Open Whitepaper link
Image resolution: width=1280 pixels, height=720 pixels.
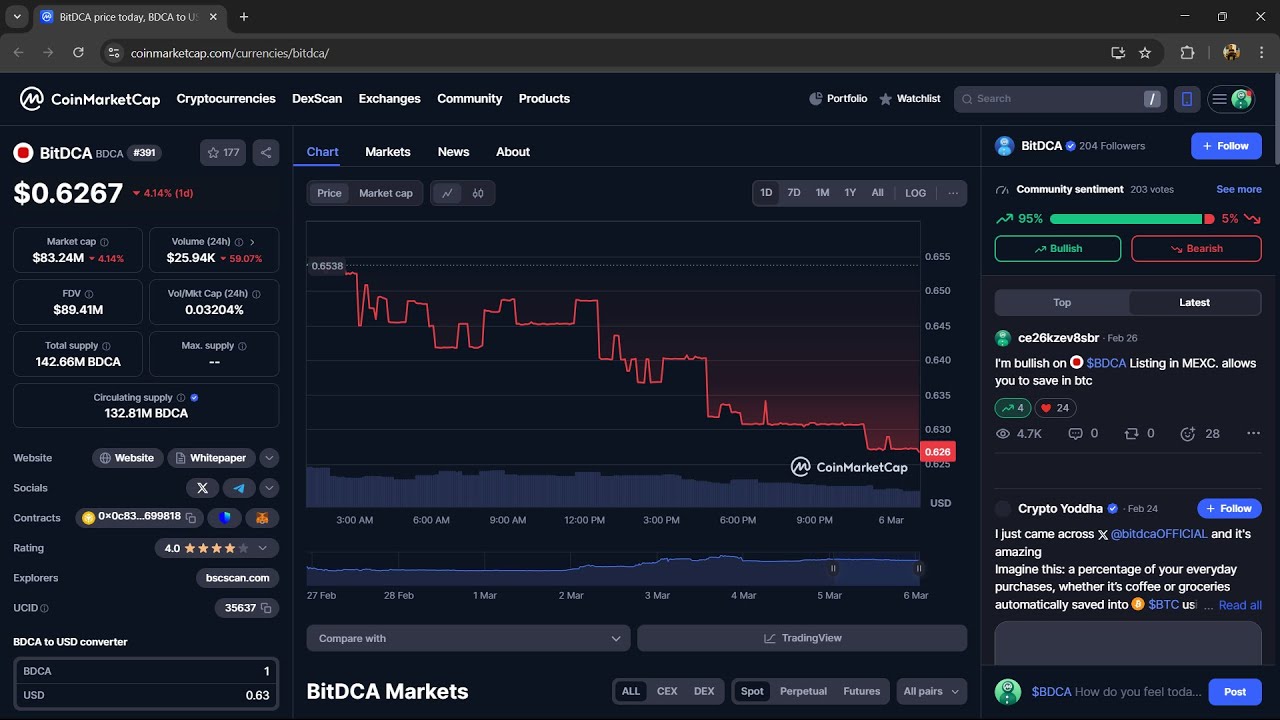click(x=211, y=458)
